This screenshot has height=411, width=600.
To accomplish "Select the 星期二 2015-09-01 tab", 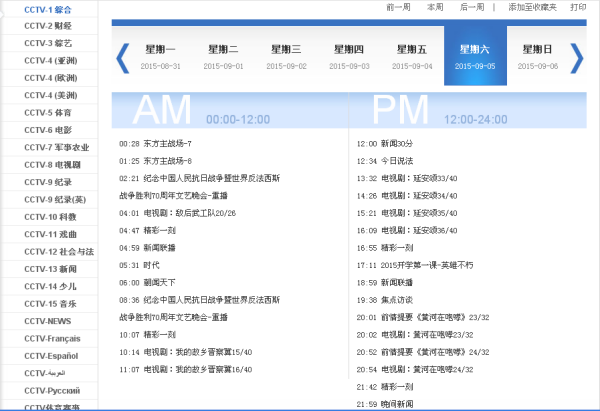I will click(223, 57).
